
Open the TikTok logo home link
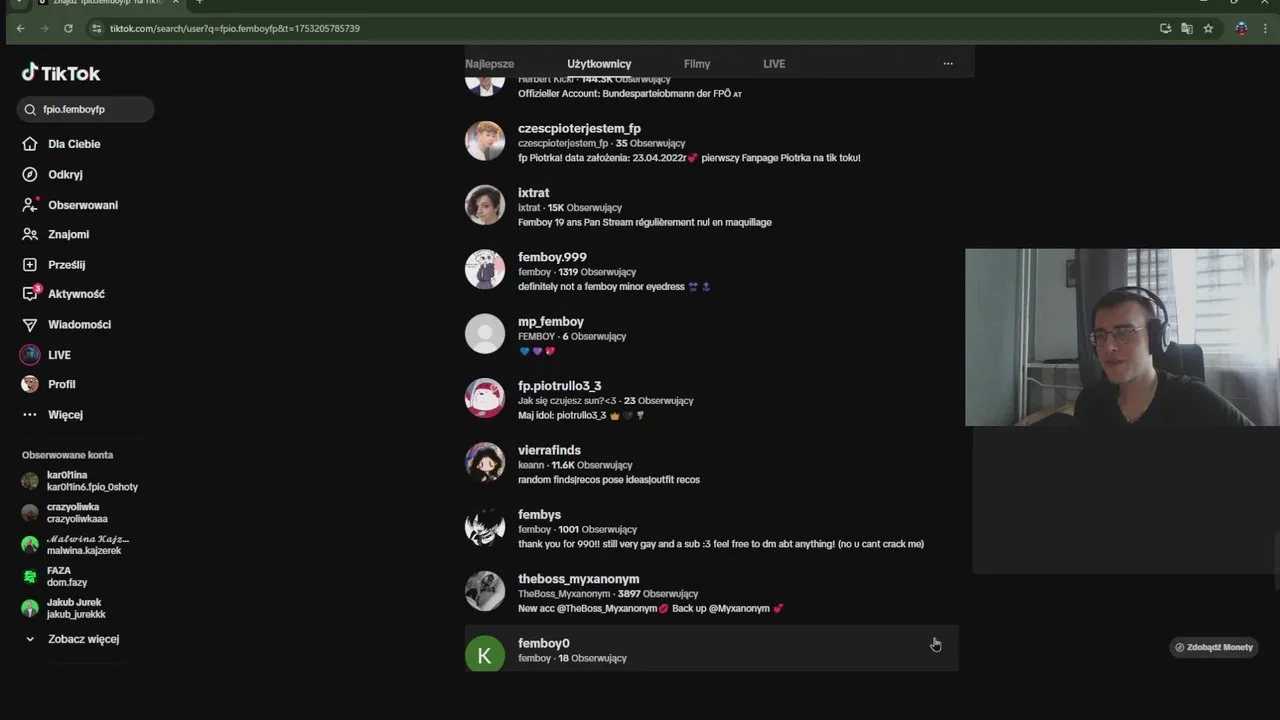[x=61, y=73]
